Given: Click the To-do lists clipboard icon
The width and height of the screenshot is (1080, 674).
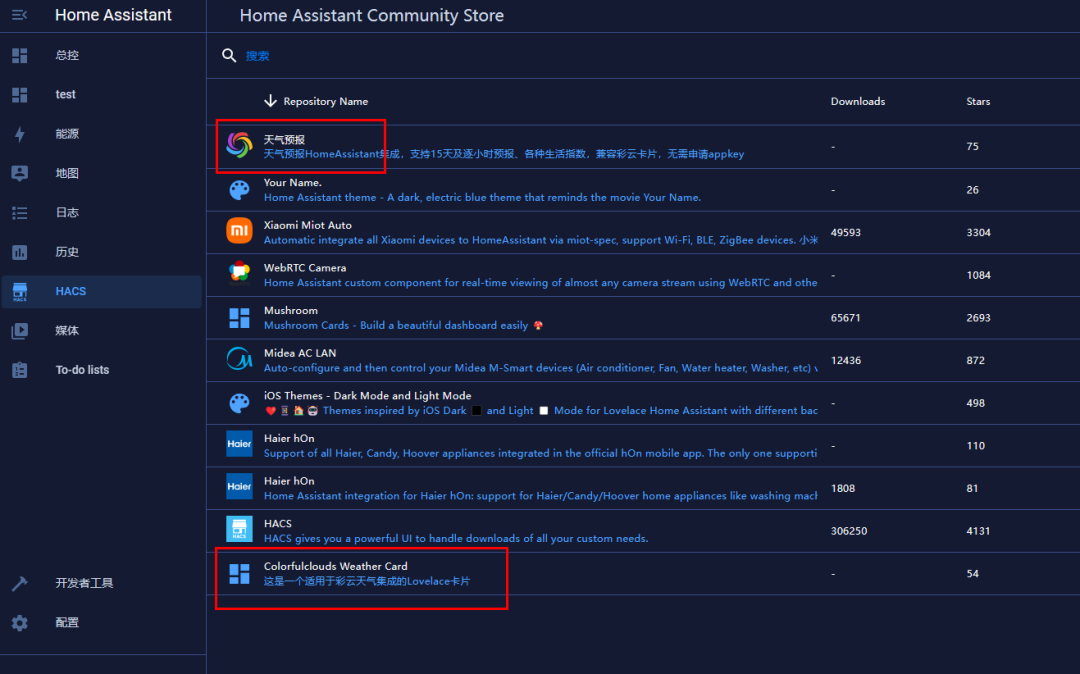Looking at the screenshot, I should 19,370.
